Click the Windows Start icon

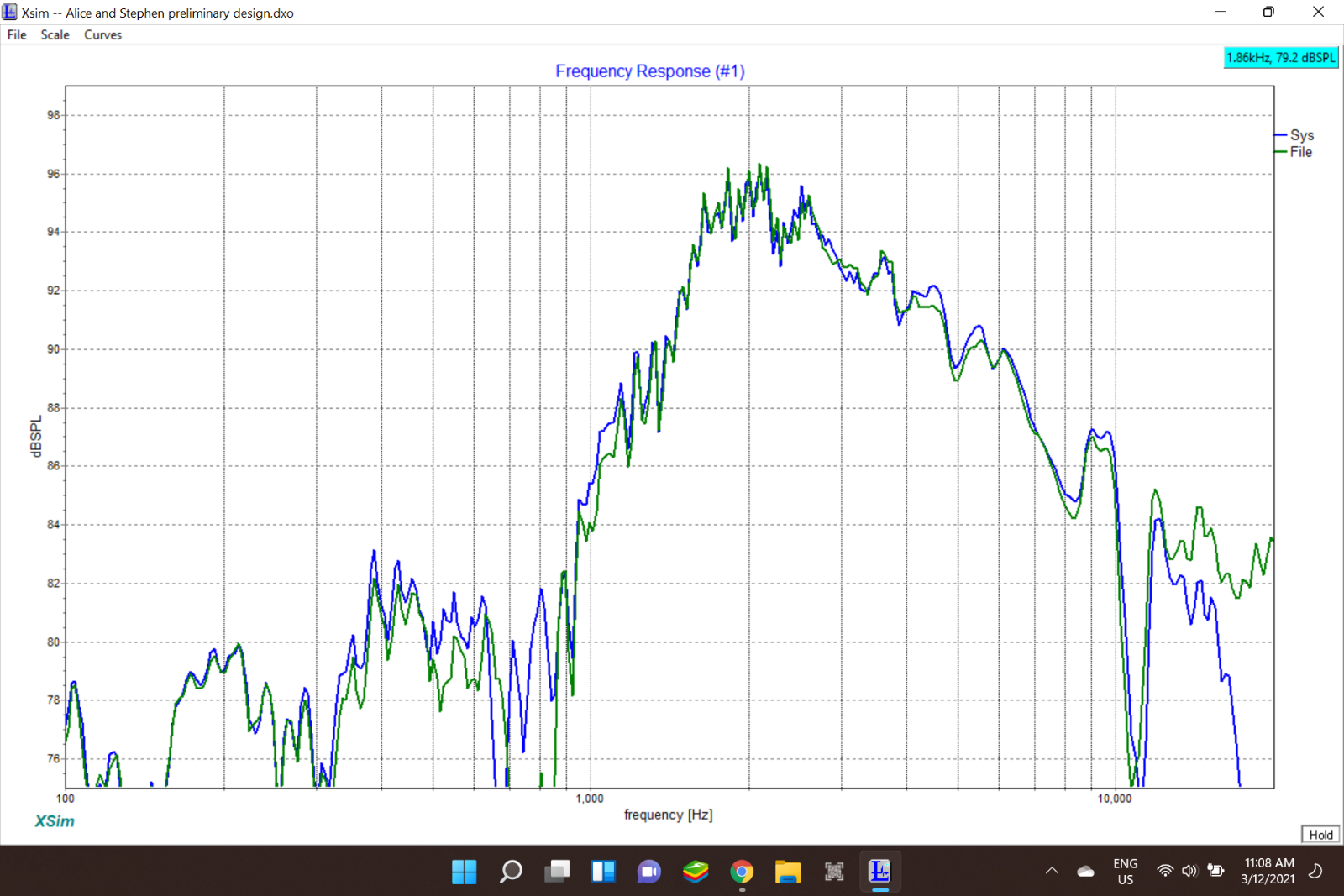click(464, 872)
